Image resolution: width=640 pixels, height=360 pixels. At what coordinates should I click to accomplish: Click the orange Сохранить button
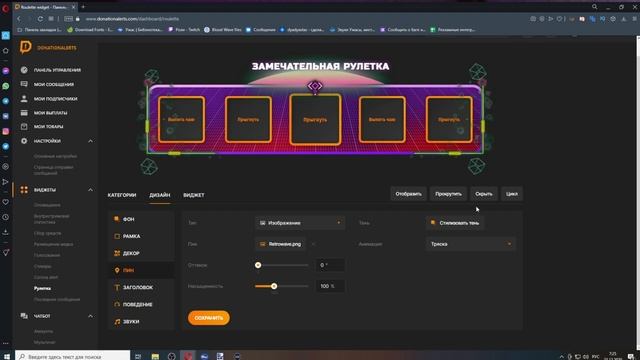pyautogui.click(x=209, y=318)
